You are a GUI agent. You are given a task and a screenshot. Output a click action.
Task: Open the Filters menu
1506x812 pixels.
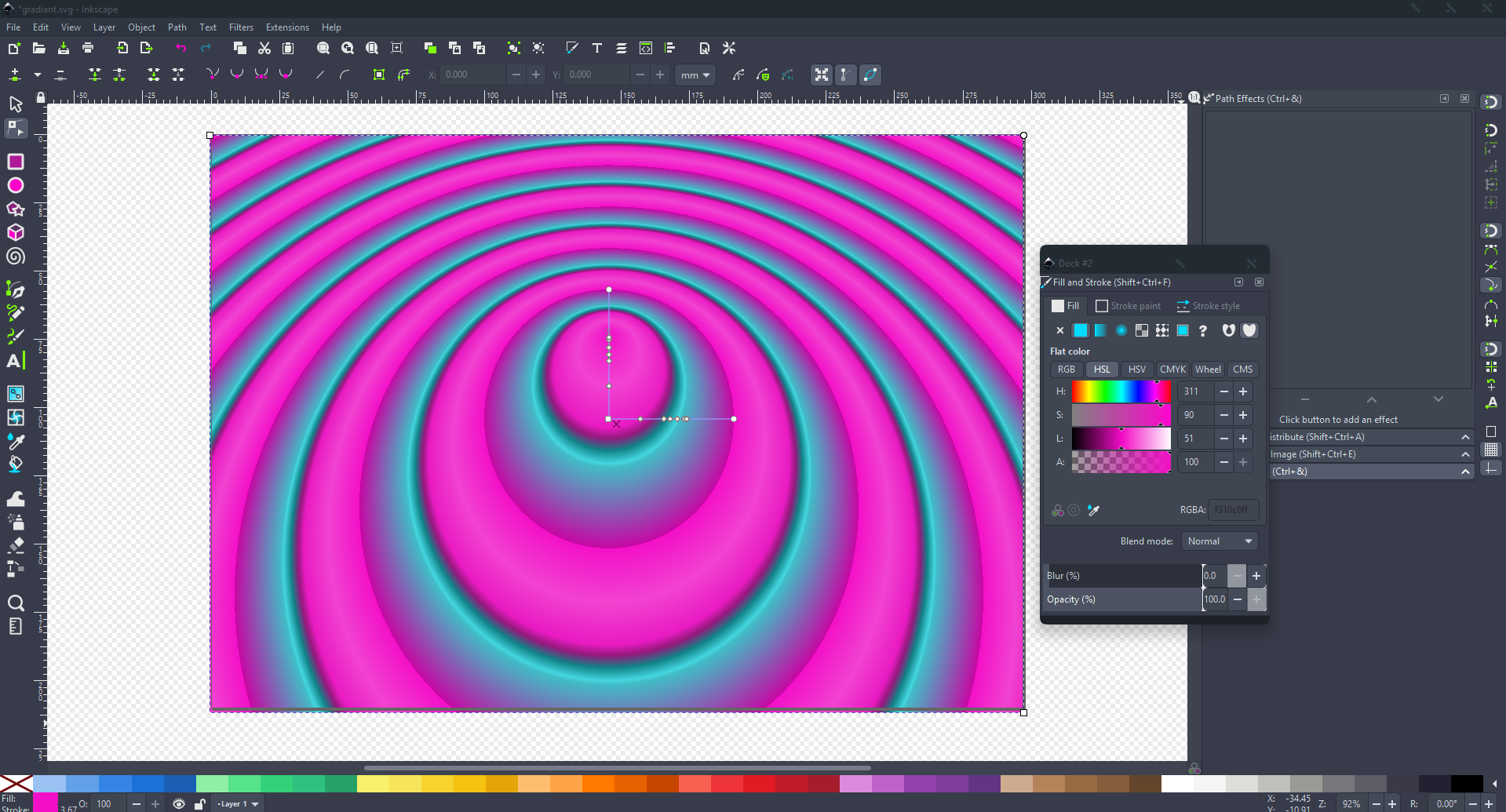tap(241, 27)
